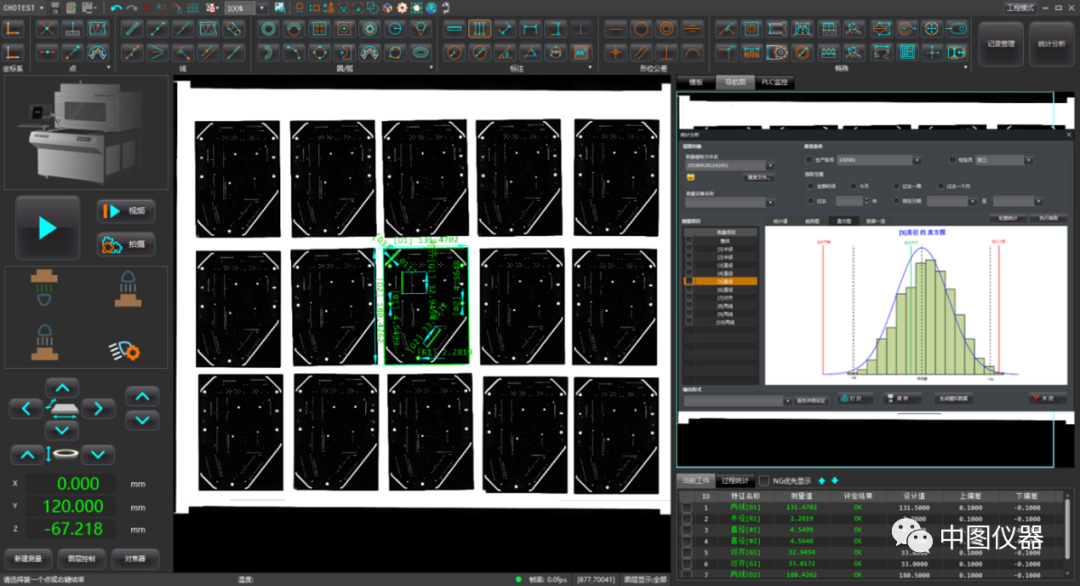Select the concentricity tolerance tool

(665, 29)
